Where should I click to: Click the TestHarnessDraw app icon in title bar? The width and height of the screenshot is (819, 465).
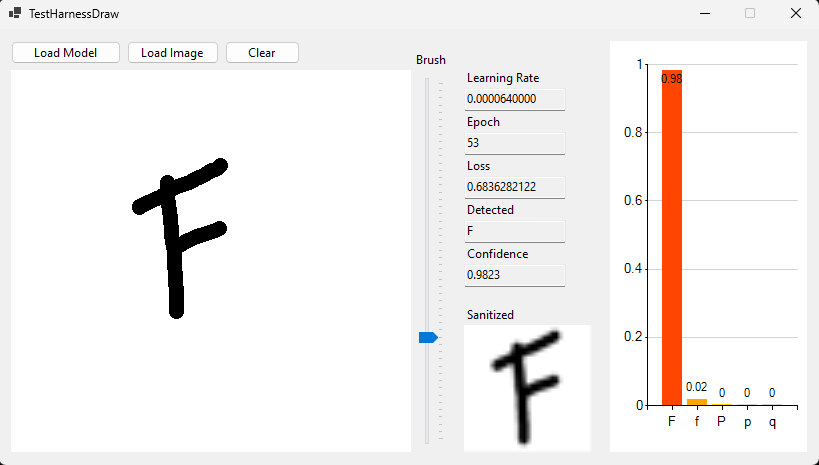[15, 13]
